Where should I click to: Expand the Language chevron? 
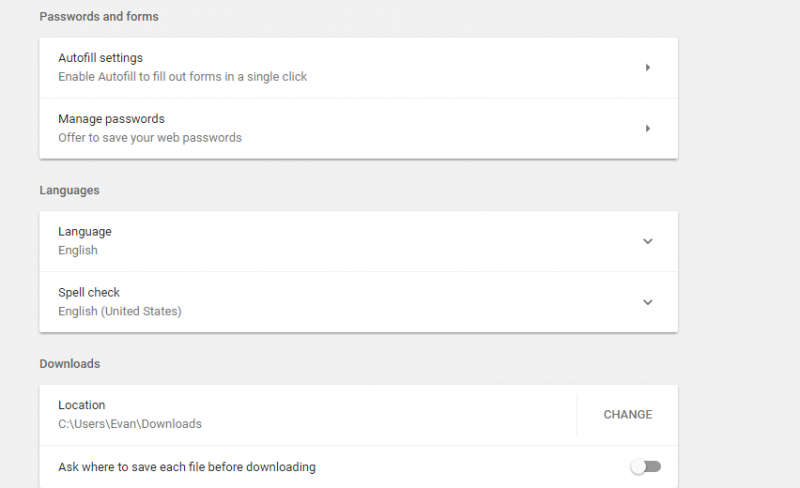[x=648, y=241]
